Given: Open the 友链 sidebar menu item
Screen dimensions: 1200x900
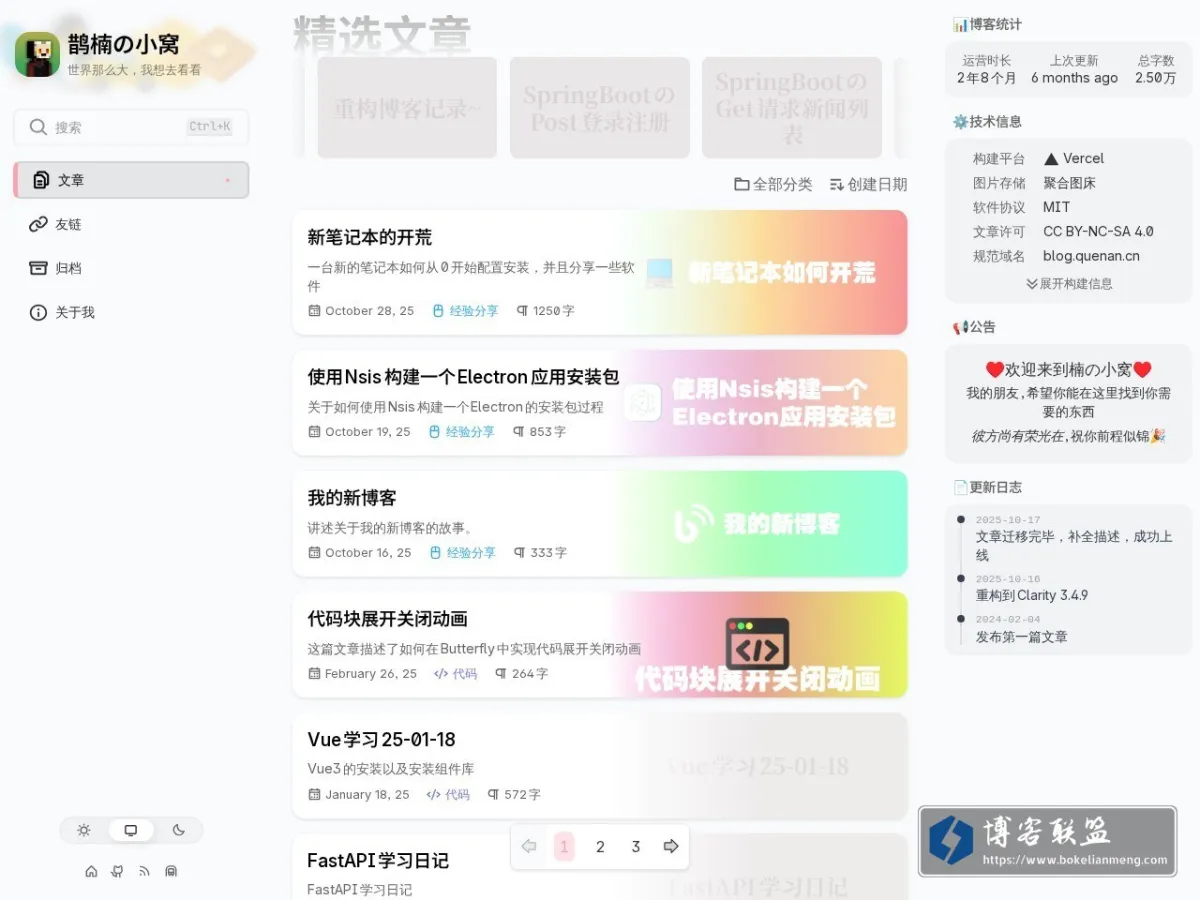Looking at the screenshot, I should coord(131,224).
